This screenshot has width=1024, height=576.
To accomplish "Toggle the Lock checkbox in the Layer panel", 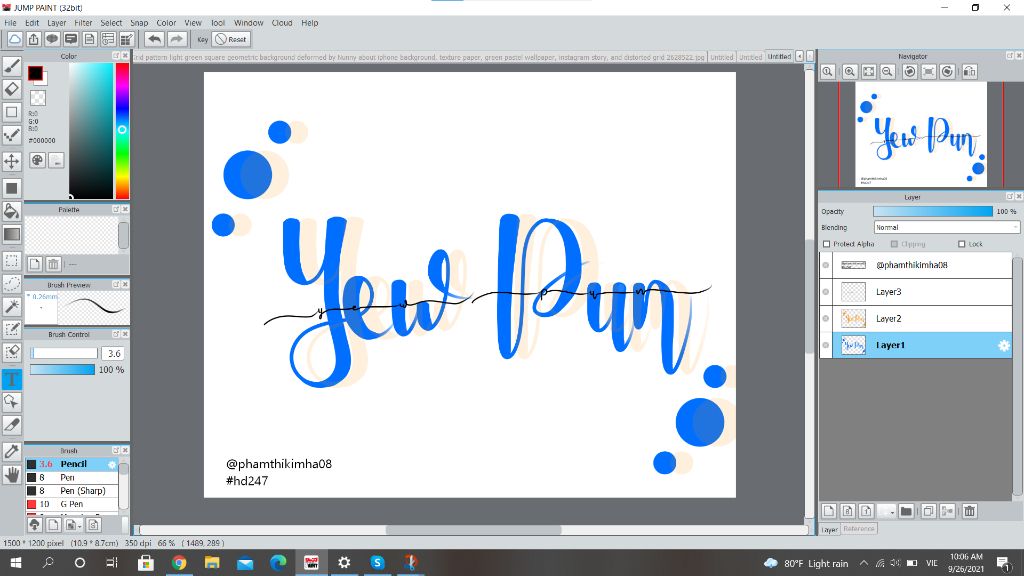I will click(x=961, y=244).
